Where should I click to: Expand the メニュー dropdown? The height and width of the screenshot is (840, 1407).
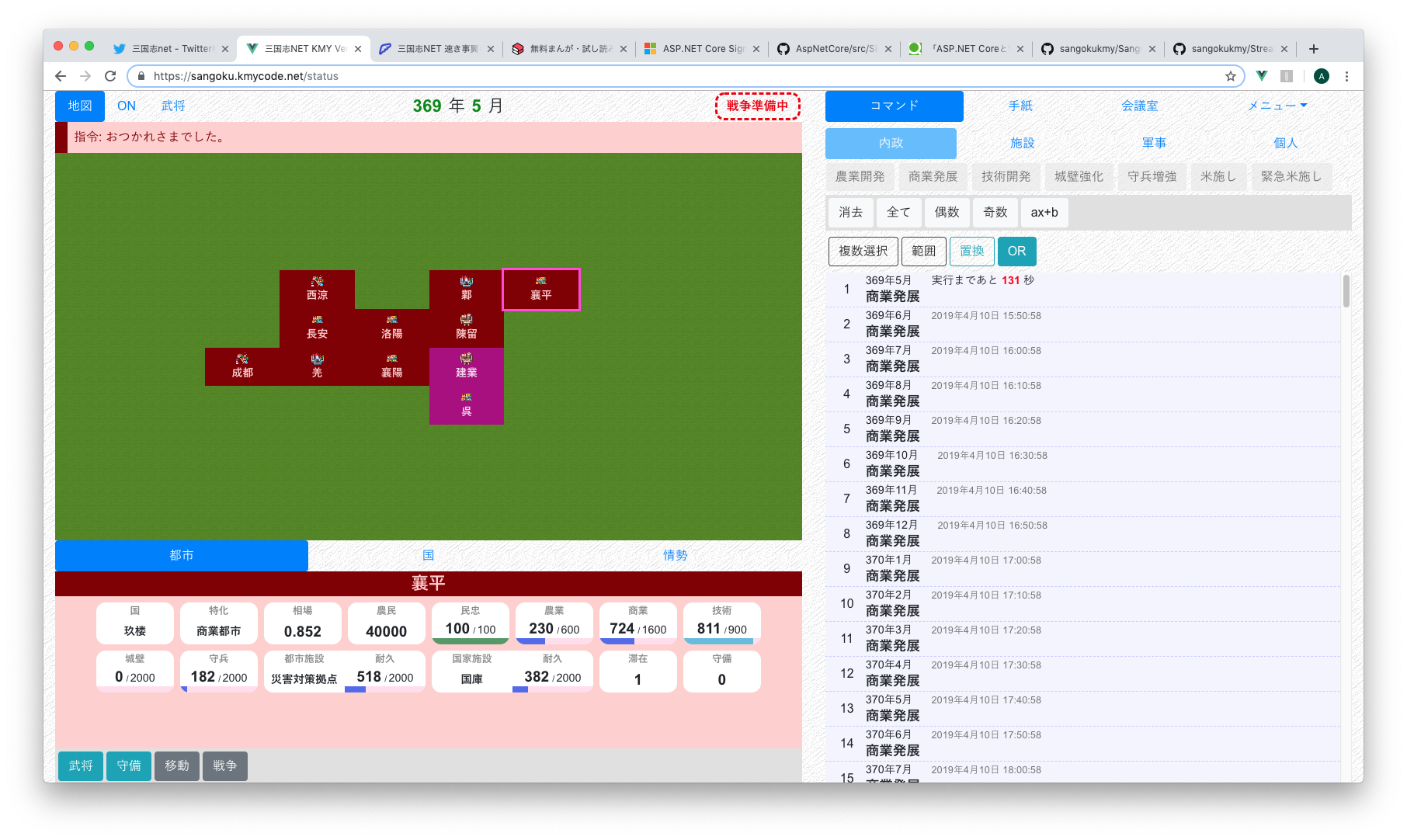(x=1277, y=106)
